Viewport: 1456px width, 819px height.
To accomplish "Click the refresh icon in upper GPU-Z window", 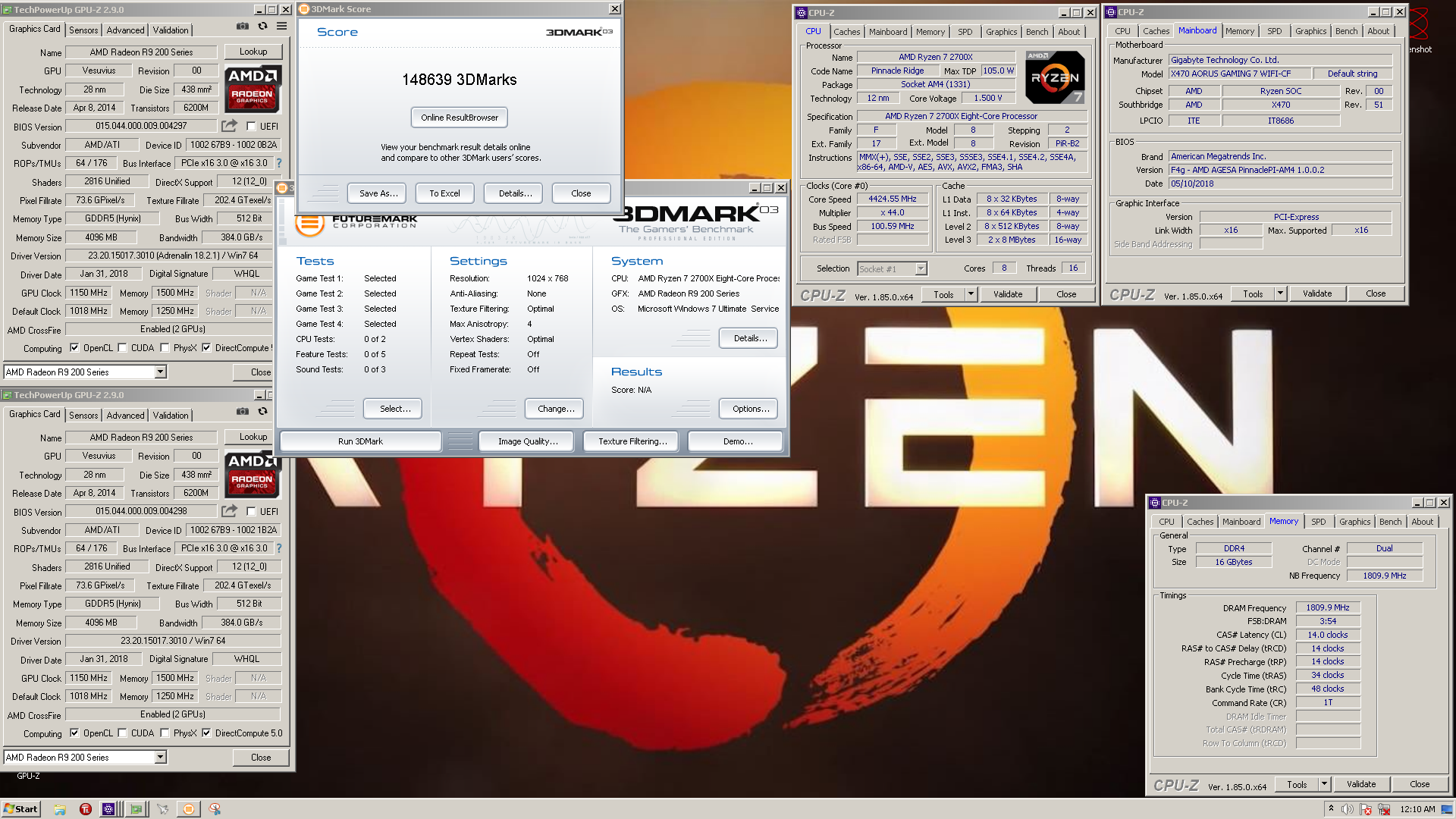I will [x=262, y=27].
